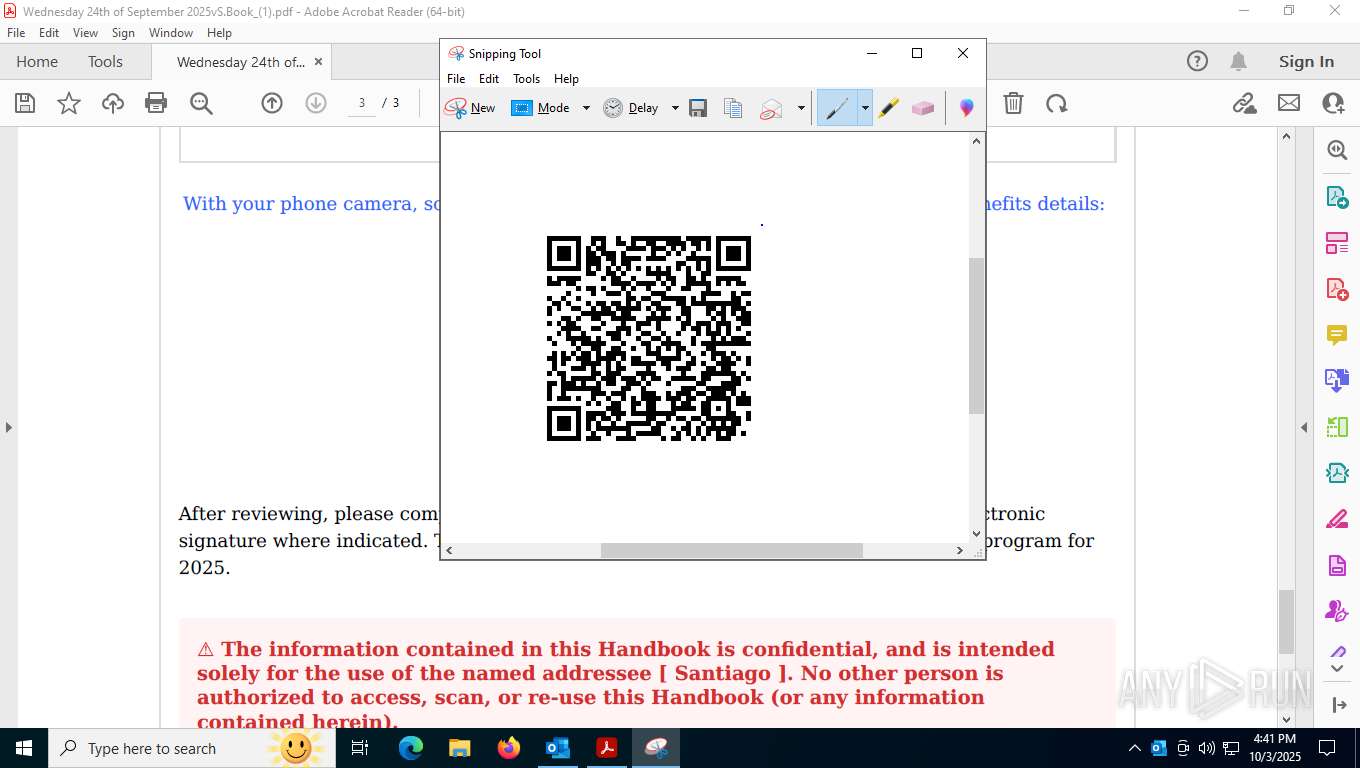Expand the Delay dropdown arrow in Snipping Tool

pos(675,108)
